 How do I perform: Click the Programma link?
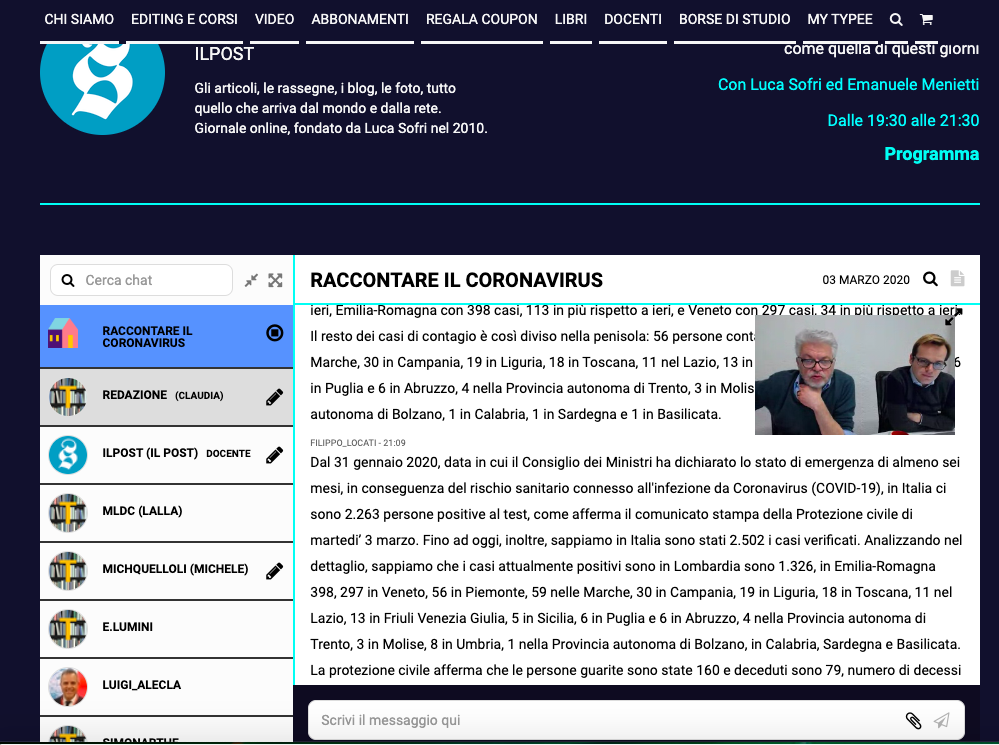tap(931, 154)
